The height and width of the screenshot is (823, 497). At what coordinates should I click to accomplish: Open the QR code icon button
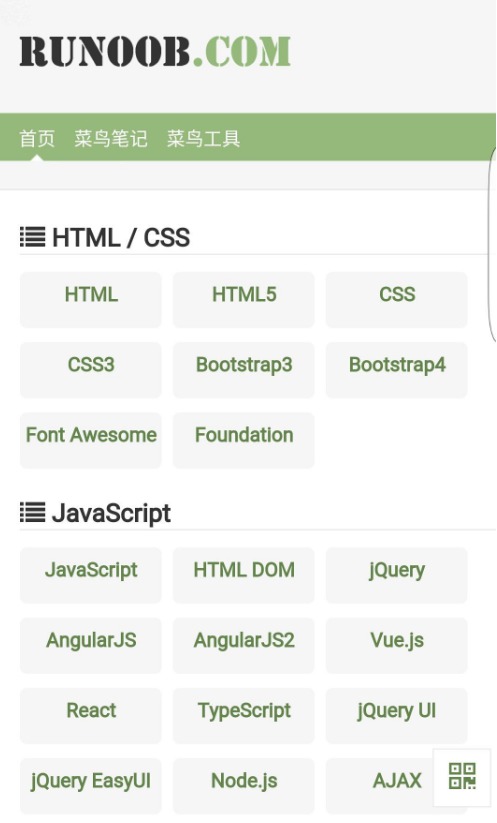pos(462,777)
